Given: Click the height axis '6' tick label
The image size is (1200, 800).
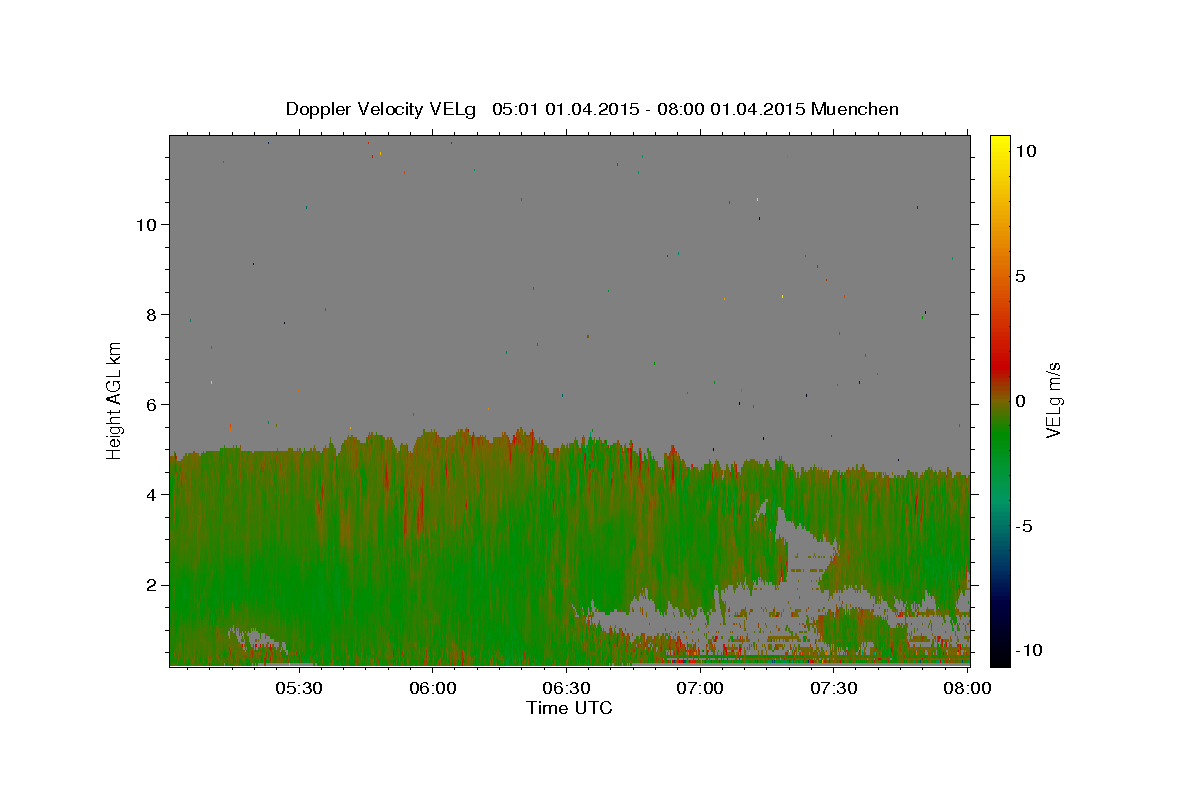Looking at the screenshot, I should 152,404.
